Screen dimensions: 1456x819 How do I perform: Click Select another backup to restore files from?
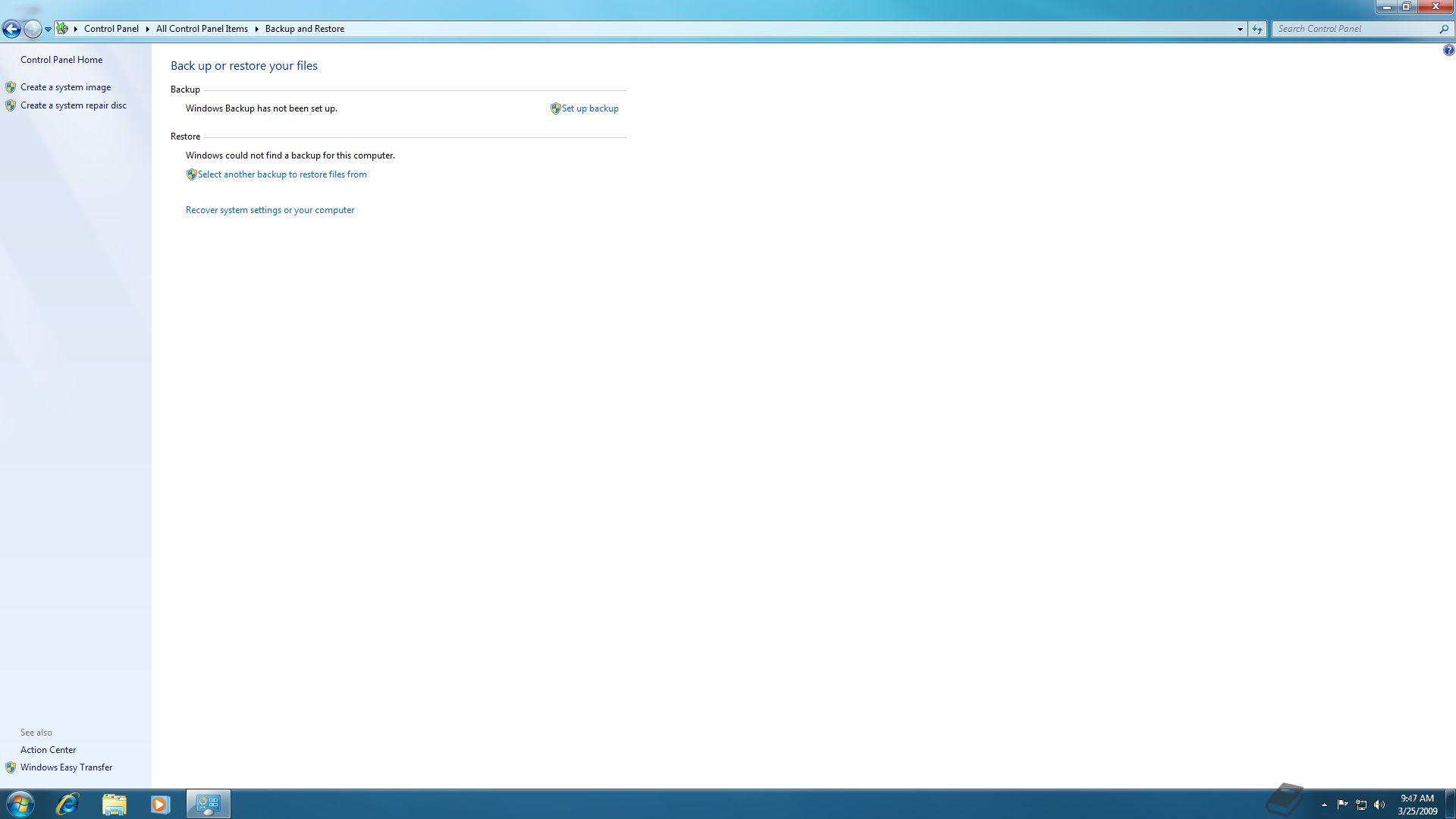pyautogui.click(x=282, y=174)
